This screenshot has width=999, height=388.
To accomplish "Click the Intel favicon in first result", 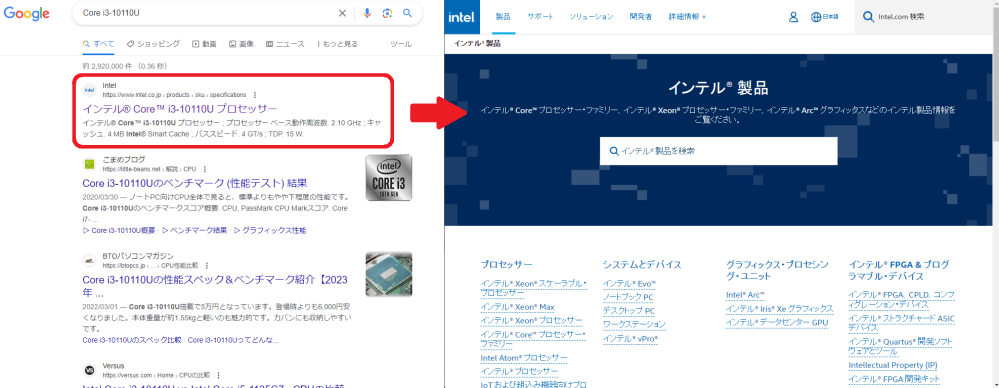I will (x=89, y=90).
